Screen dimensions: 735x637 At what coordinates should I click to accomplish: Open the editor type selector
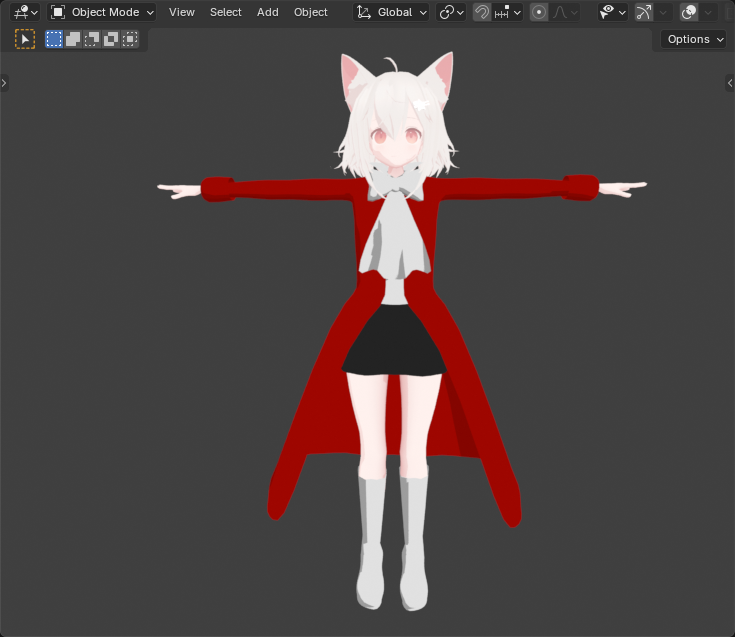tap(25, 12)
